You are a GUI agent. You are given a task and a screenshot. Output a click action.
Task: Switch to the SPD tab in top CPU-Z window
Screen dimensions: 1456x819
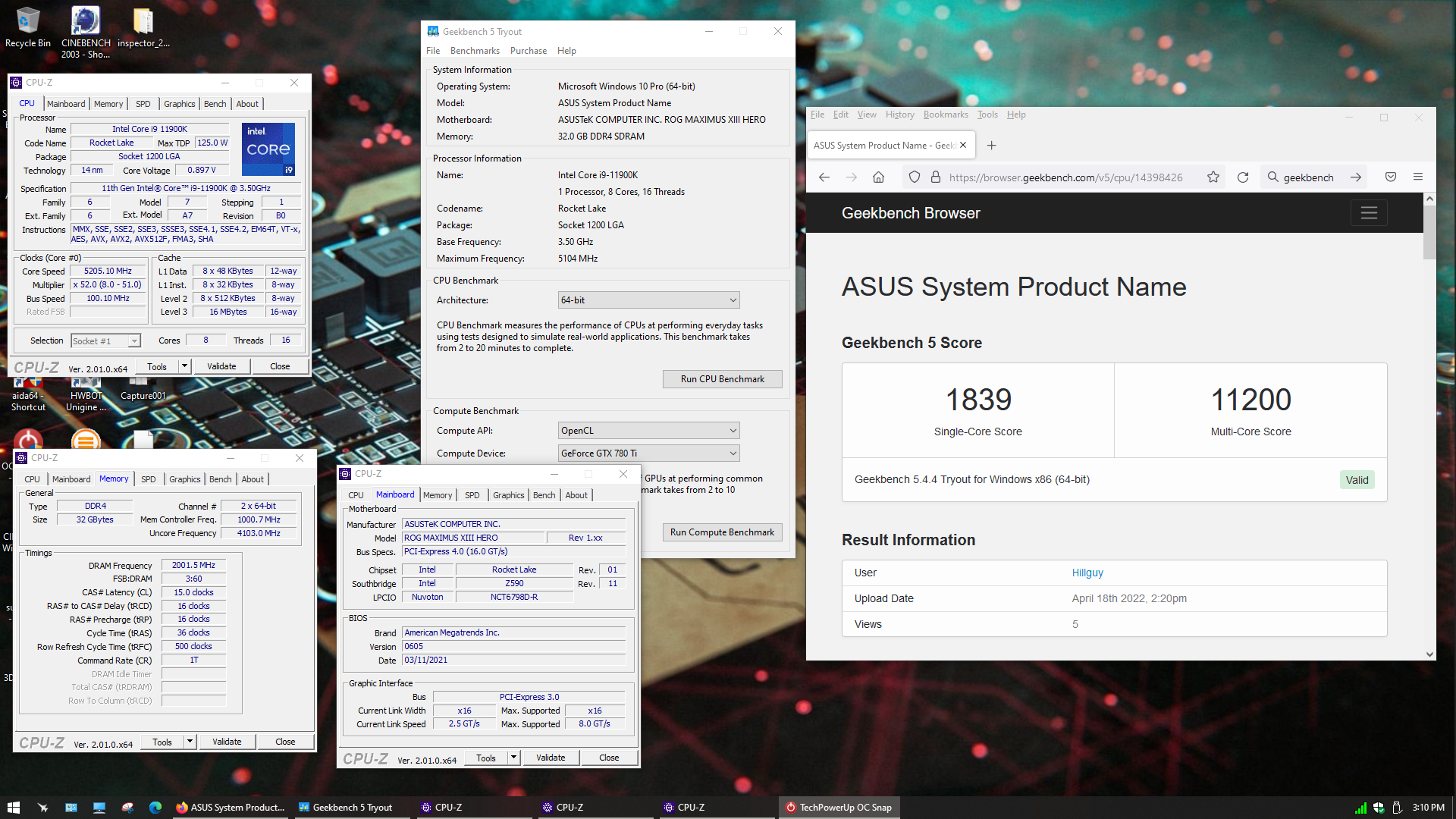(x=143, y=104)
